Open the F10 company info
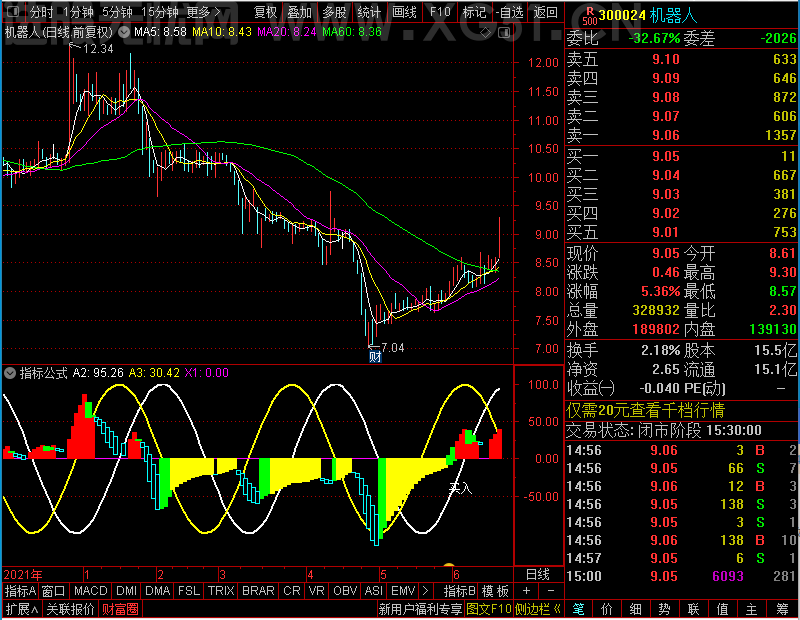This screenshot has width=800, height=620. click(x=440, y=12)
